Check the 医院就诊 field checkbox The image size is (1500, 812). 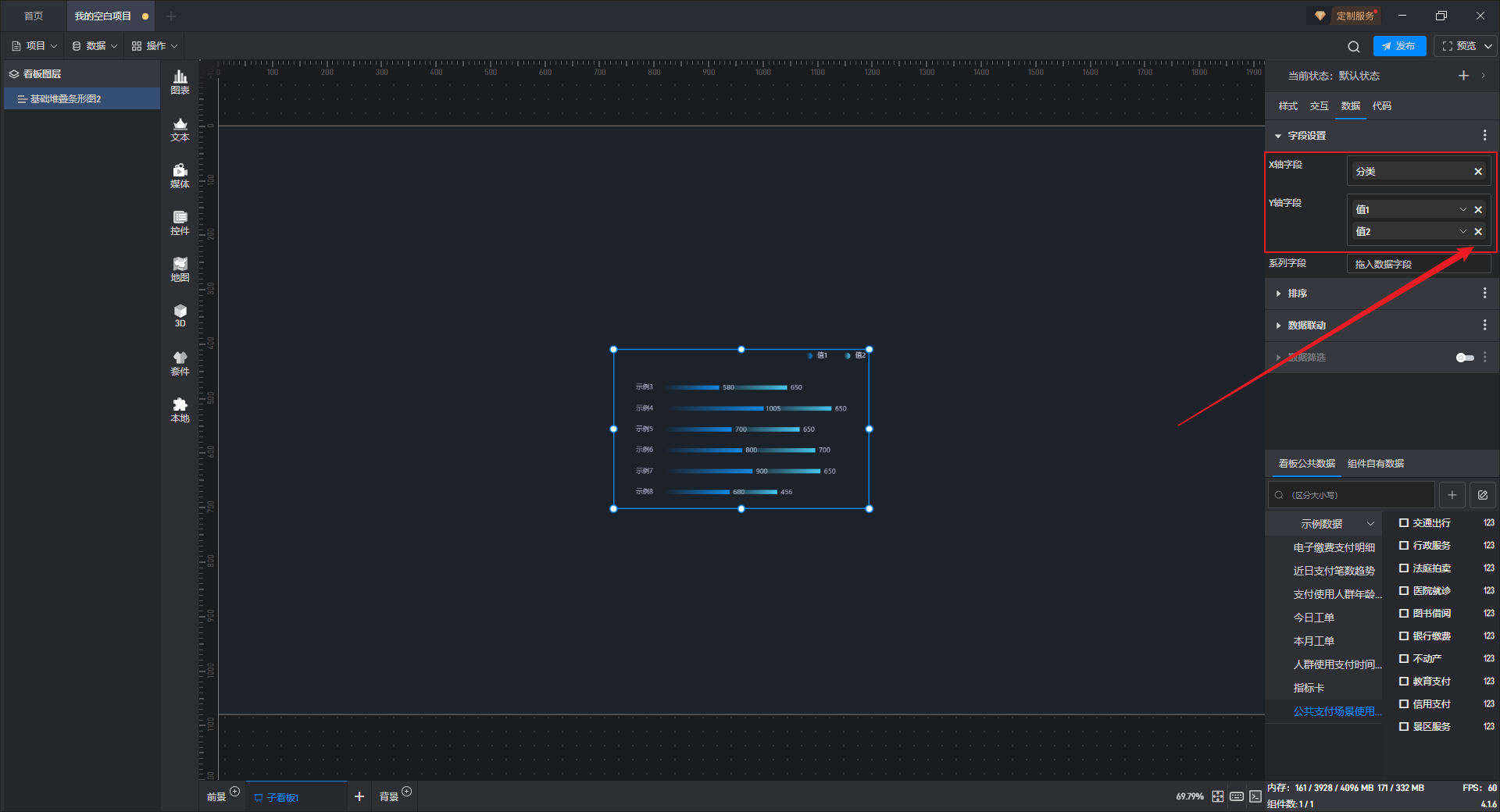(x=1404, y=591)
